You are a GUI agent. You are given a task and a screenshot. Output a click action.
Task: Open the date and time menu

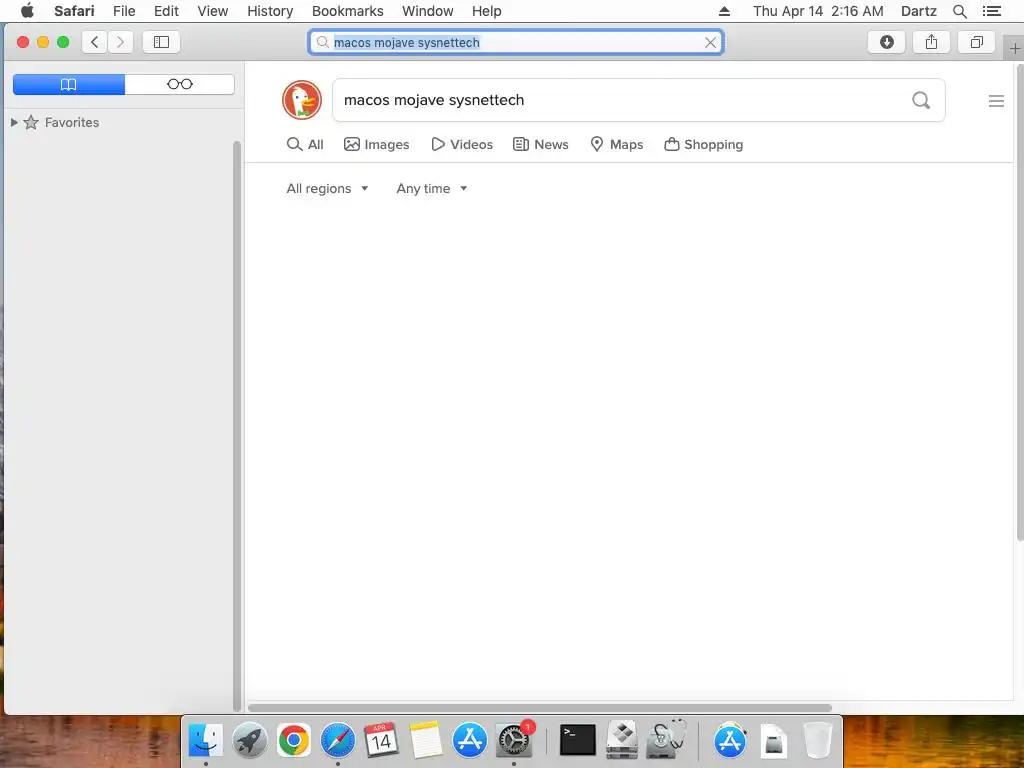click(818, 11)
